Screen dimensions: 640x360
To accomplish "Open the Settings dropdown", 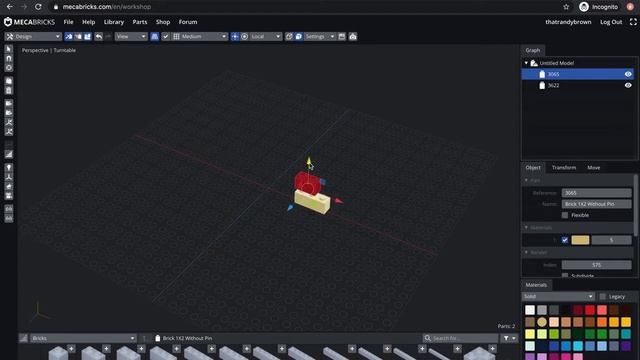I will point(320,37).
